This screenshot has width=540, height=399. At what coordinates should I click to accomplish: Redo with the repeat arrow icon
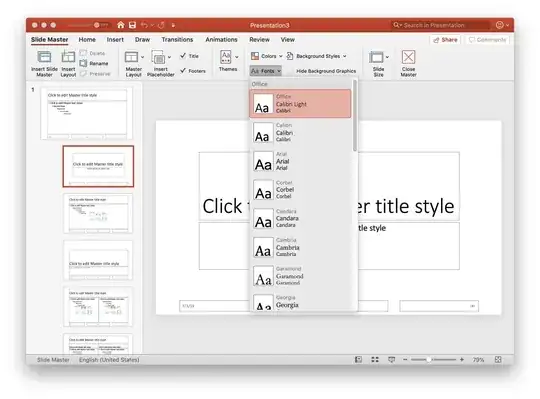click(161, 25)
